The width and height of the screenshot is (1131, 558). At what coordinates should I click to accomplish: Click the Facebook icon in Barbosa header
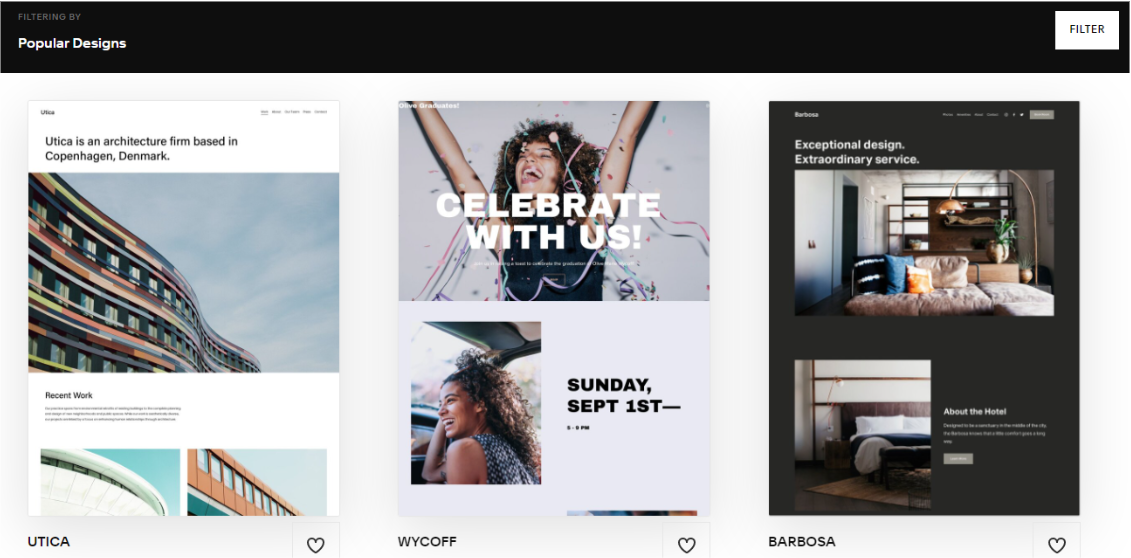coord(1013,115)
